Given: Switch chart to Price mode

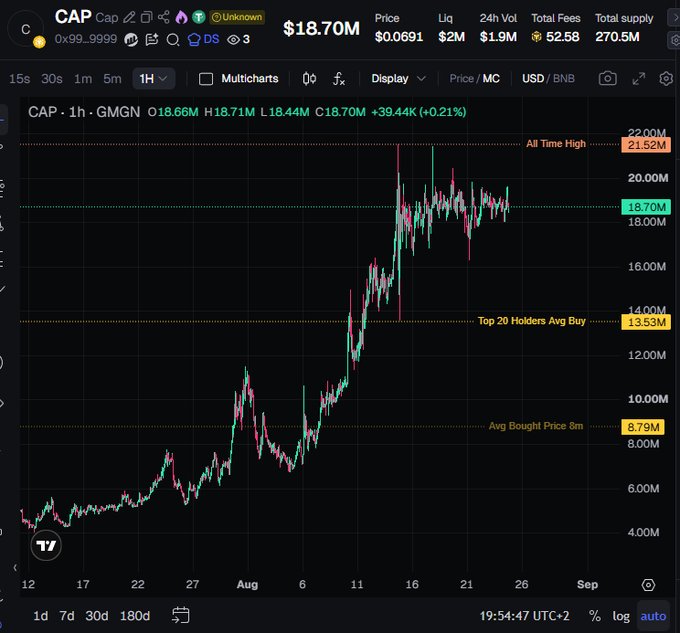Looking at the screenshot, I should 461,78.
